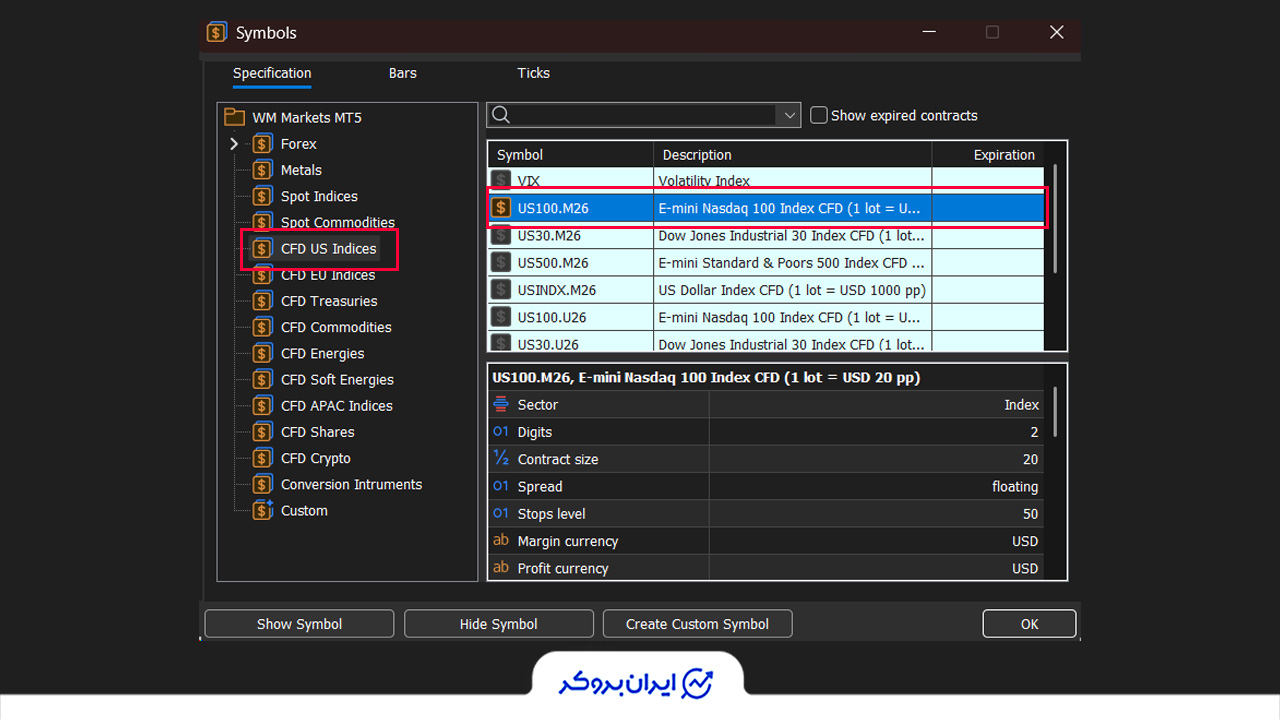Click Create Custom Symbol button
1280x720 pixels.
(697, 624)
